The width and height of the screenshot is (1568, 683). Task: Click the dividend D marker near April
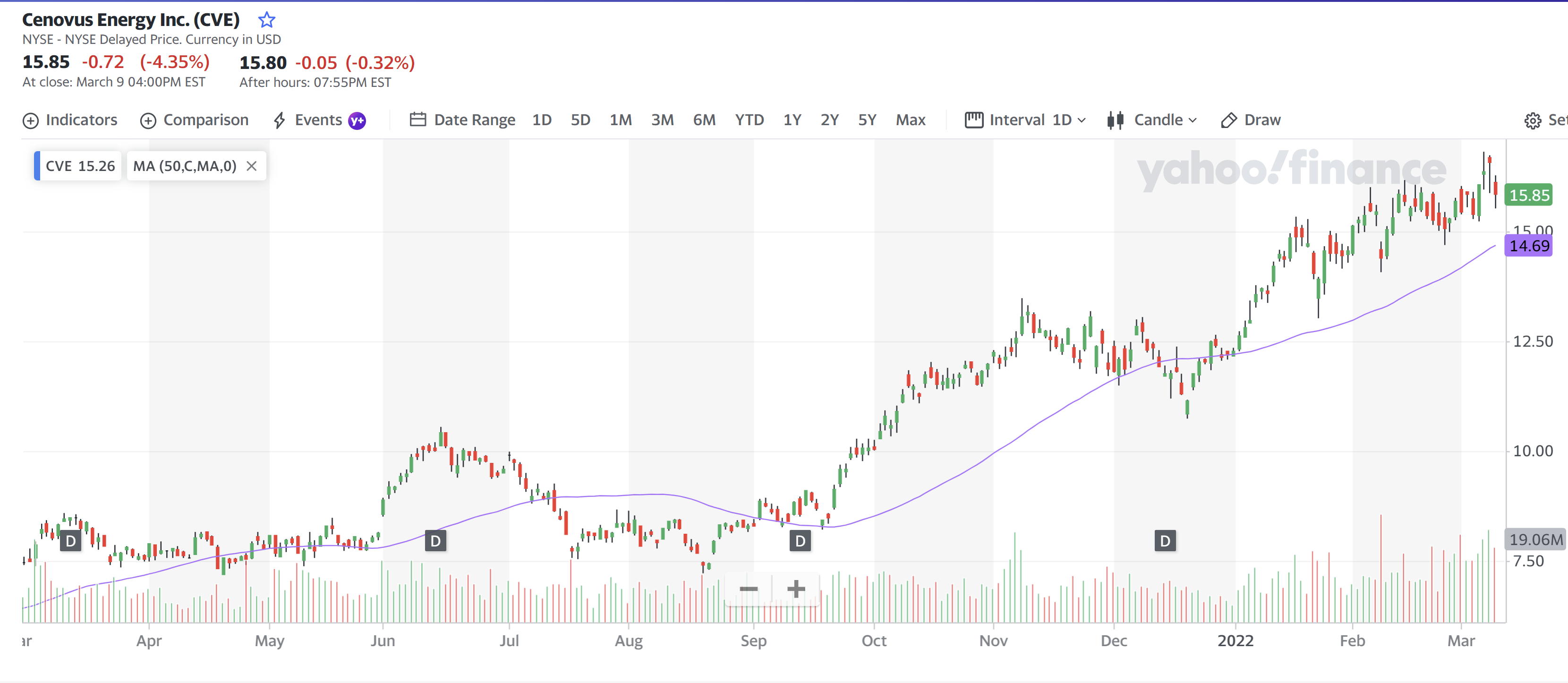click(71, 540)
